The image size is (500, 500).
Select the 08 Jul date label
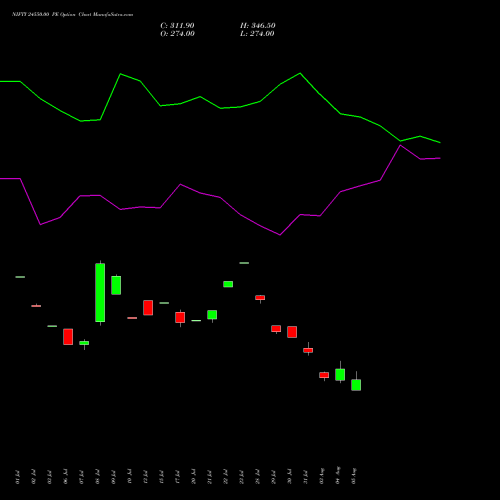pos(97,477)
